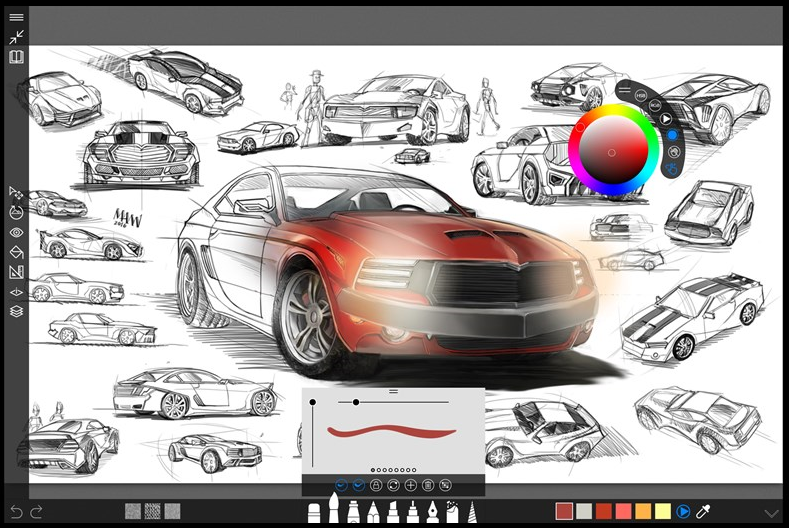The height and width of the screenshot is (528, 789).
Task: Open the ruler and triangle guides tool
Action: pos(17,272)
